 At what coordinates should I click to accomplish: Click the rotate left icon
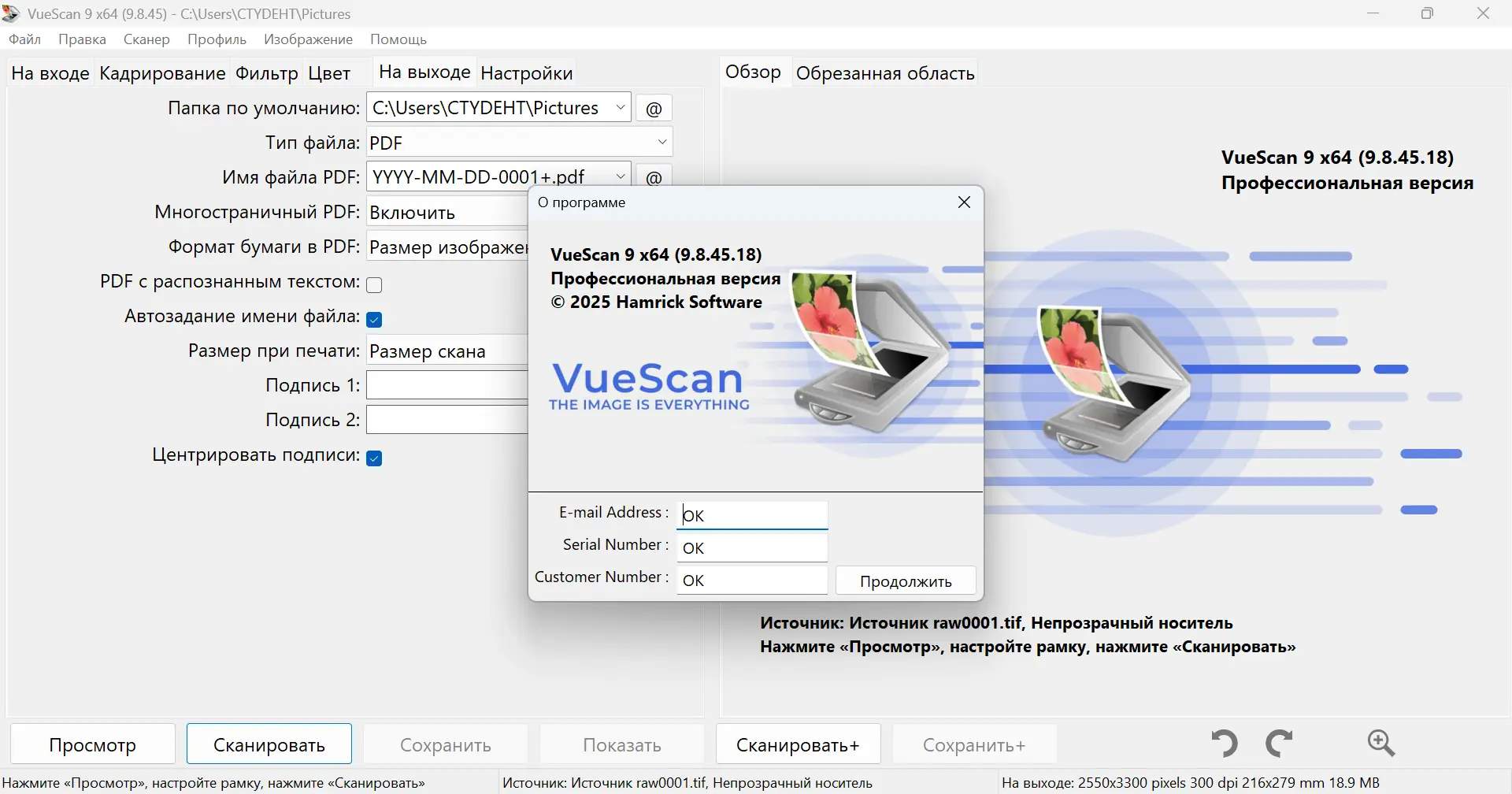(x=1225, y=743)
